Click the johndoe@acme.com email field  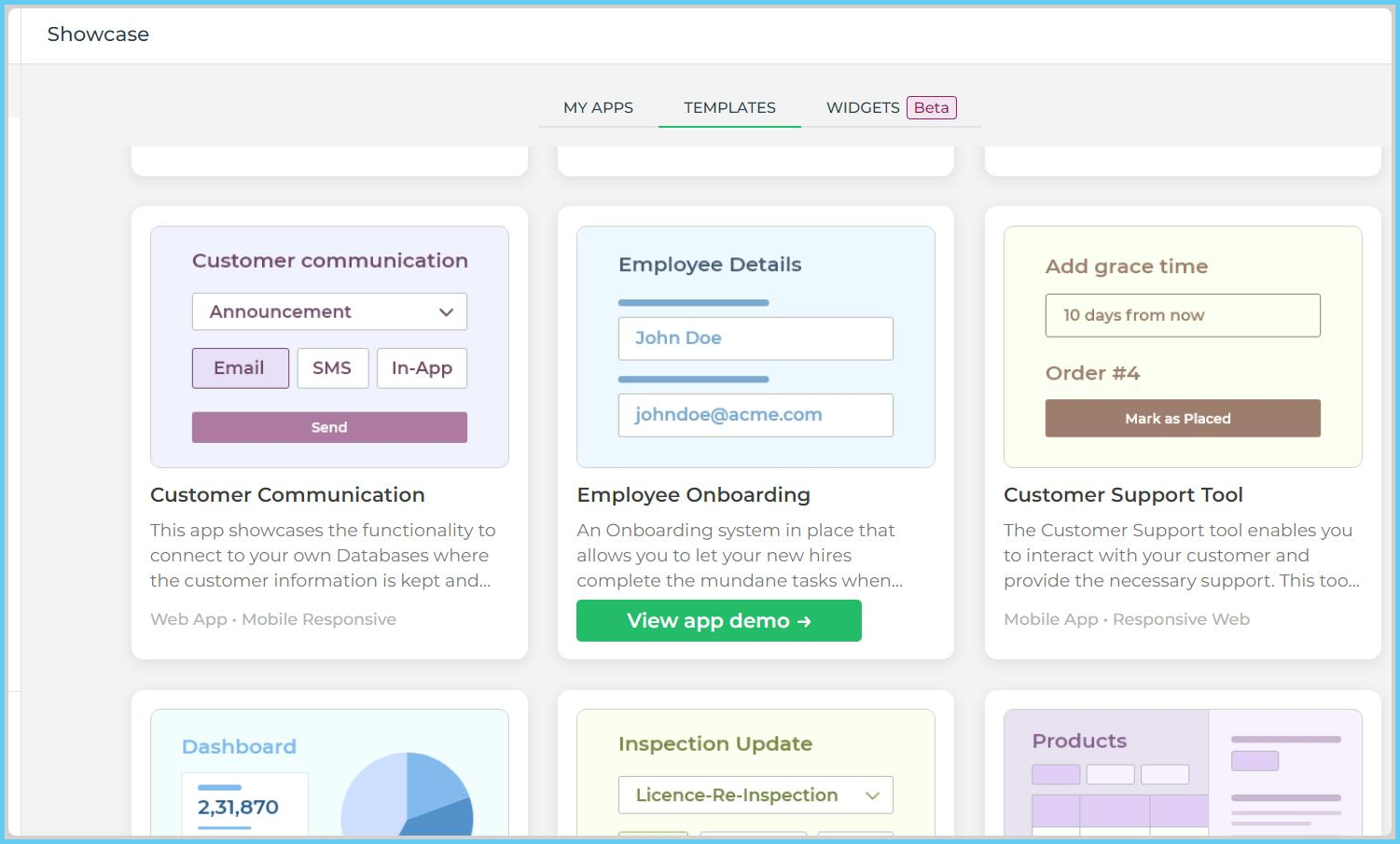coord(755,415)
